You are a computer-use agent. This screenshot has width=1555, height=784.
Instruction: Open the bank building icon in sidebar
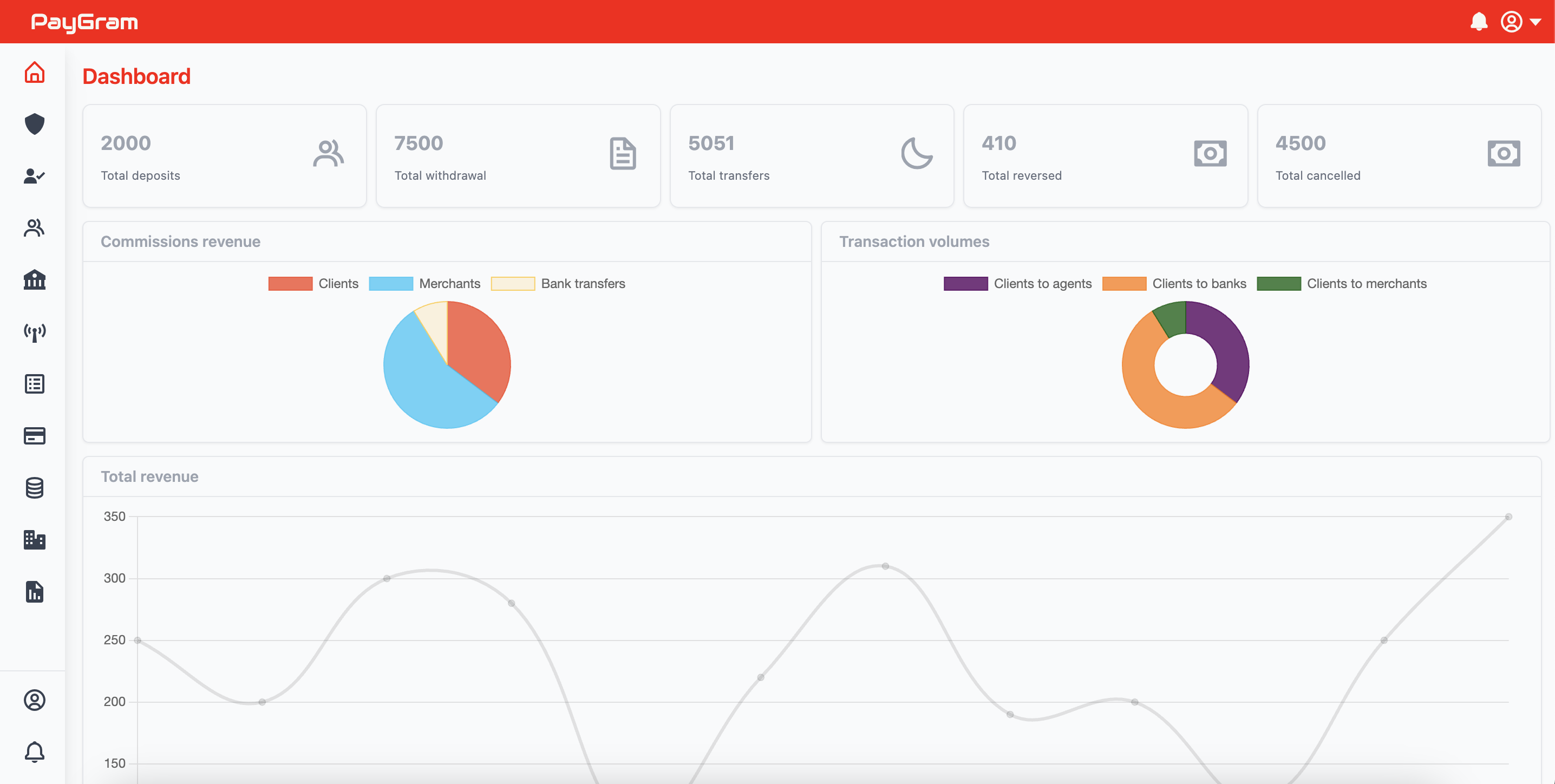click(x=35, y=280)
